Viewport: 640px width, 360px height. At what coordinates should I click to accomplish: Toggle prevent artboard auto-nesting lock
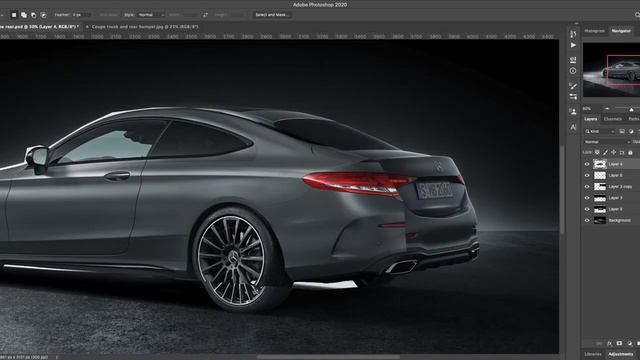point(622,152)
